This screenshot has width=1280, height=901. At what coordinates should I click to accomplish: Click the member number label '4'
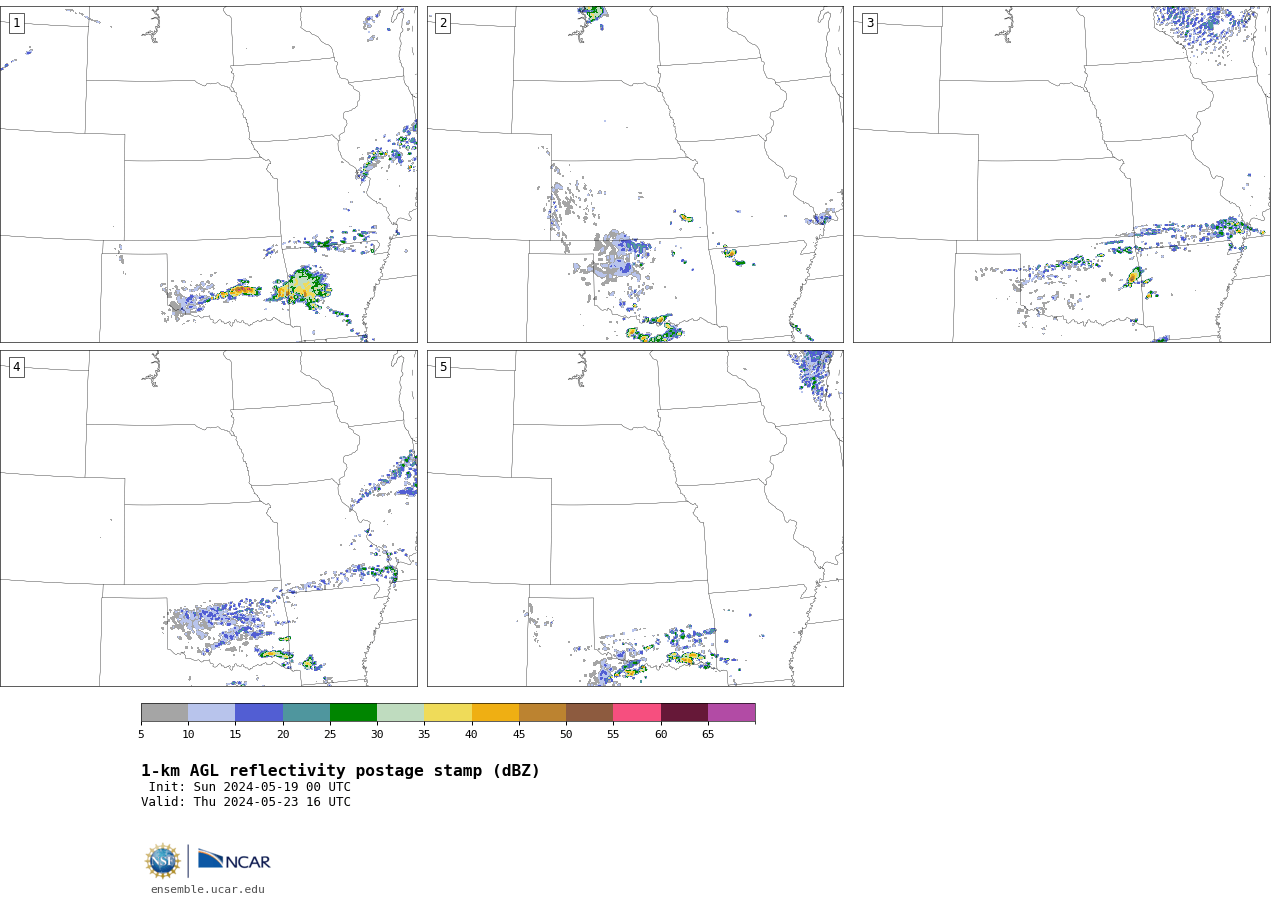(x=16, y=367)
